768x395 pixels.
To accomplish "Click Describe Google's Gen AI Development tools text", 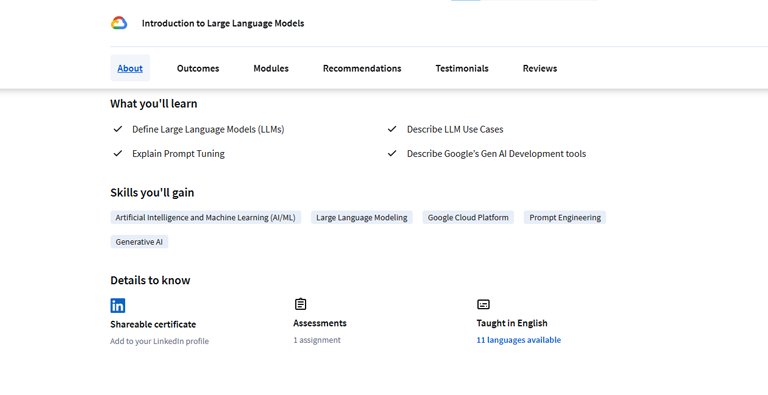I will point(496,154).
